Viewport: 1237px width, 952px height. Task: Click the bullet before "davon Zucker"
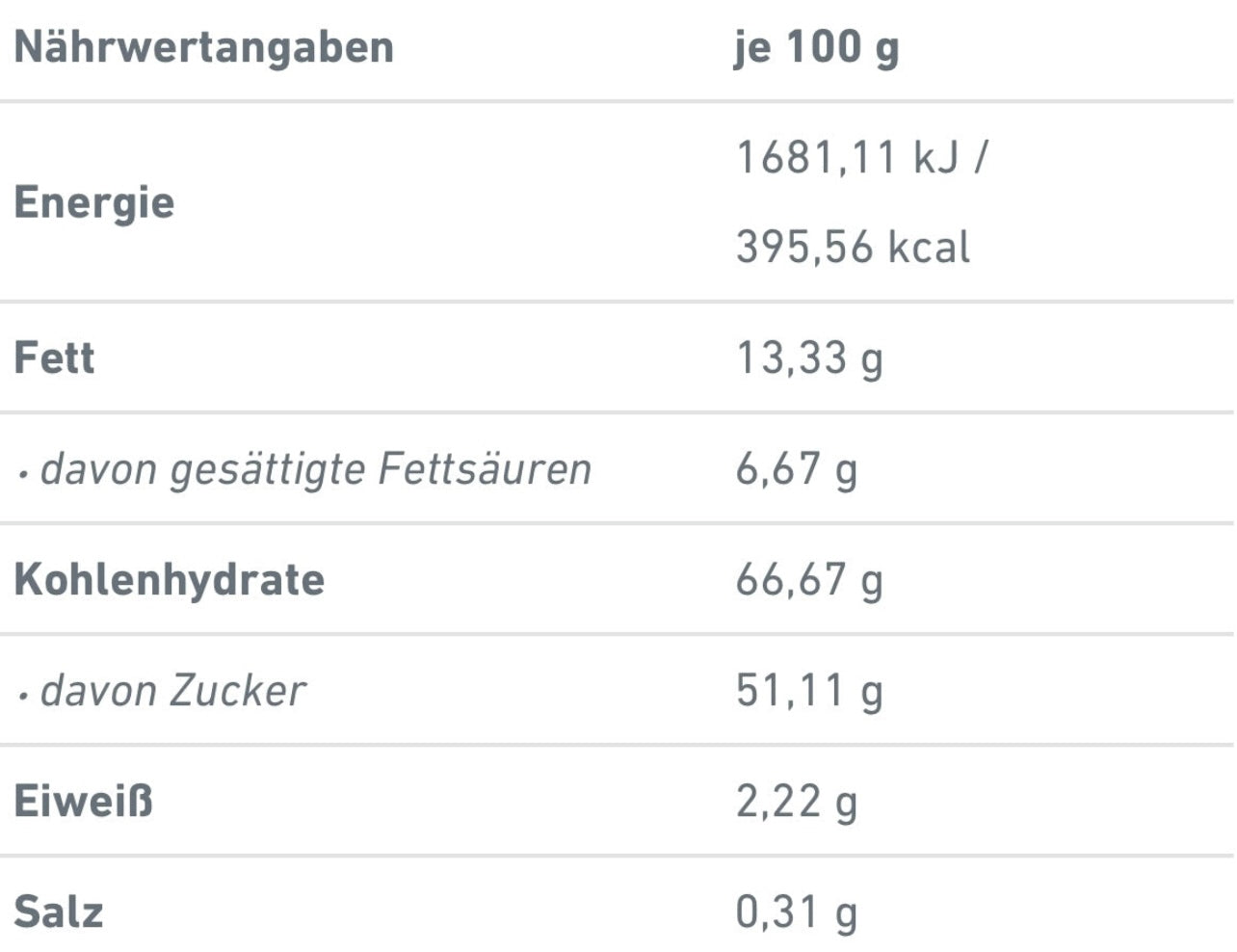click(23, 695)
